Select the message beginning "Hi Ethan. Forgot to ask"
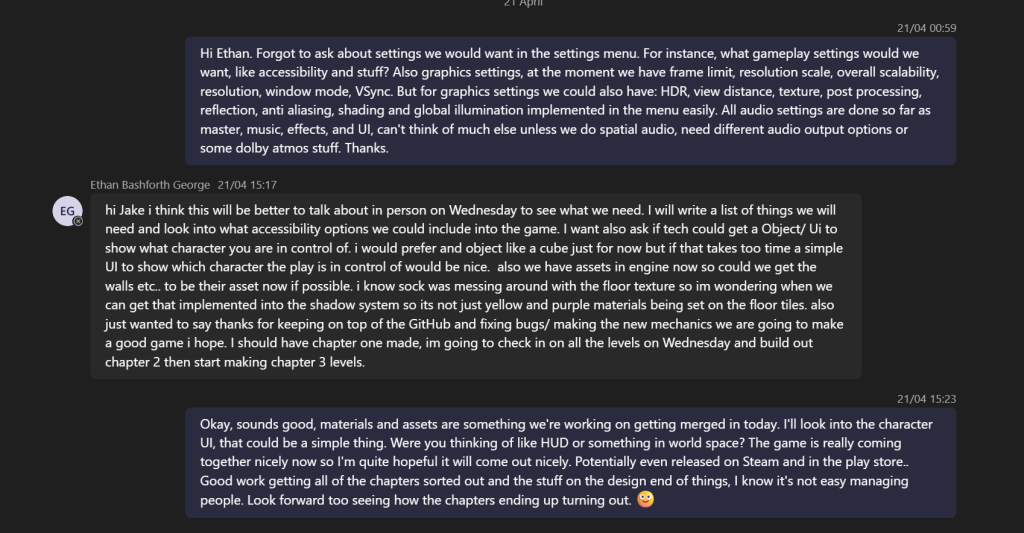Screen dimensions: 1024x533 (570, 101)
